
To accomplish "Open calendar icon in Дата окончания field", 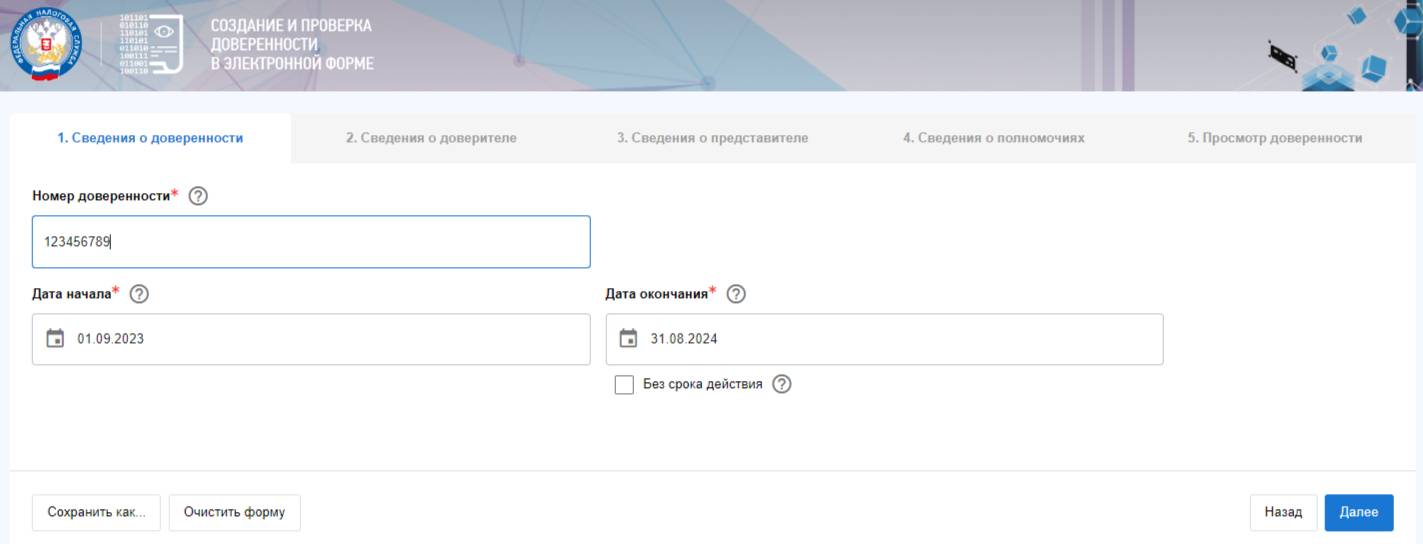I will click(x=629, y=338).
